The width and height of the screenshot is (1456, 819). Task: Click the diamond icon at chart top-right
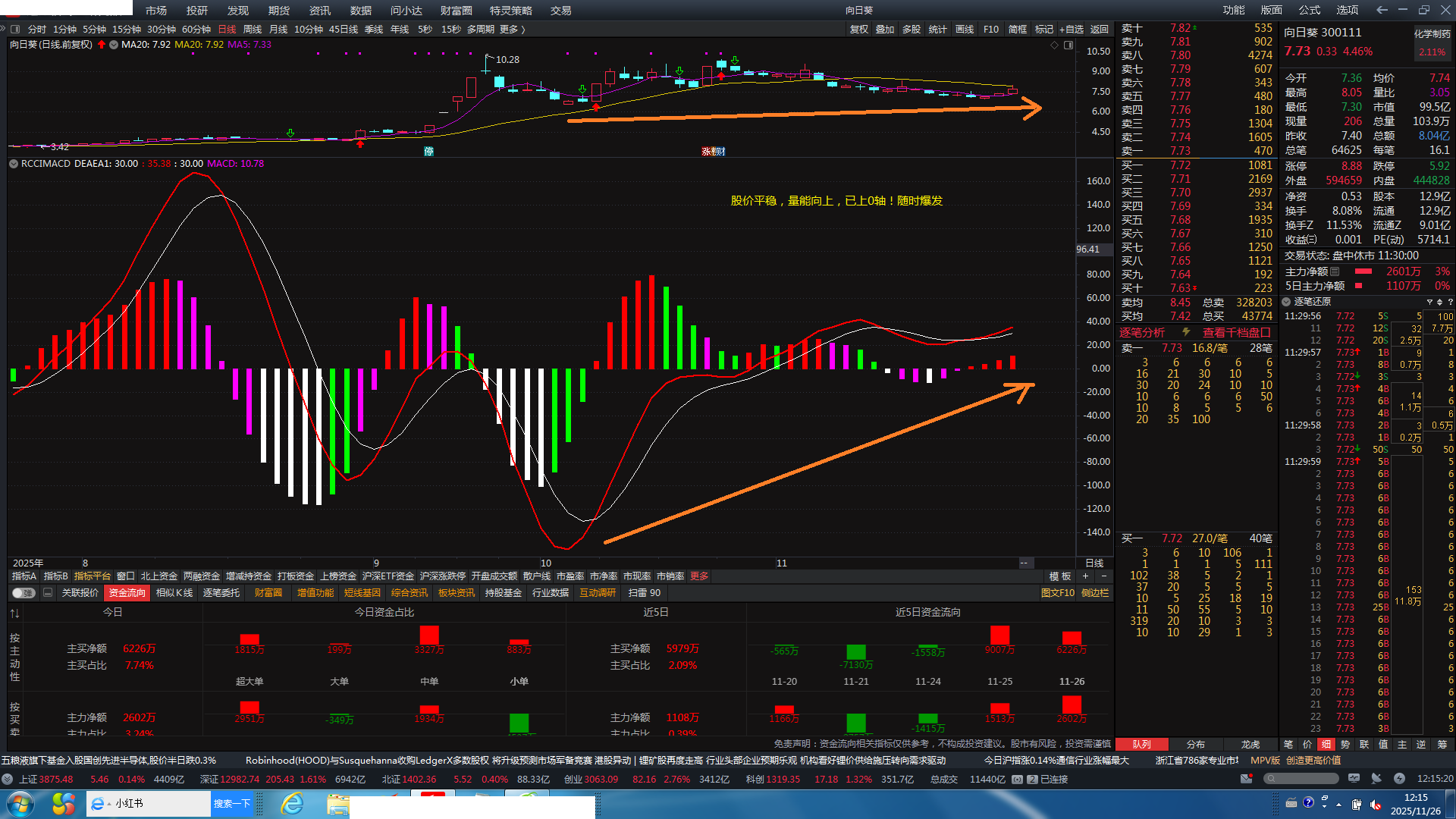(1054, 45)
